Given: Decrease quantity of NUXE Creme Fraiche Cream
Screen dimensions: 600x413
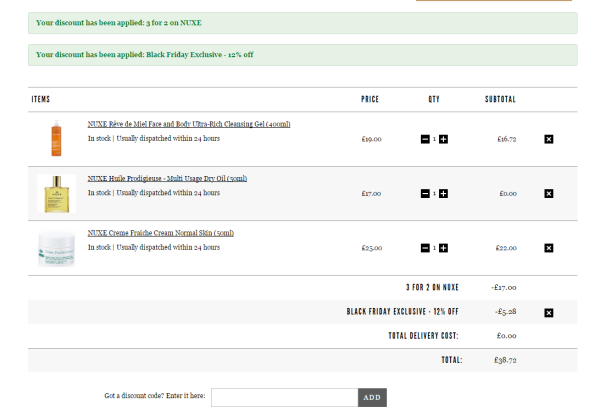Looking at the screenshot, I should pyautogui.click(x=425, y=248).
